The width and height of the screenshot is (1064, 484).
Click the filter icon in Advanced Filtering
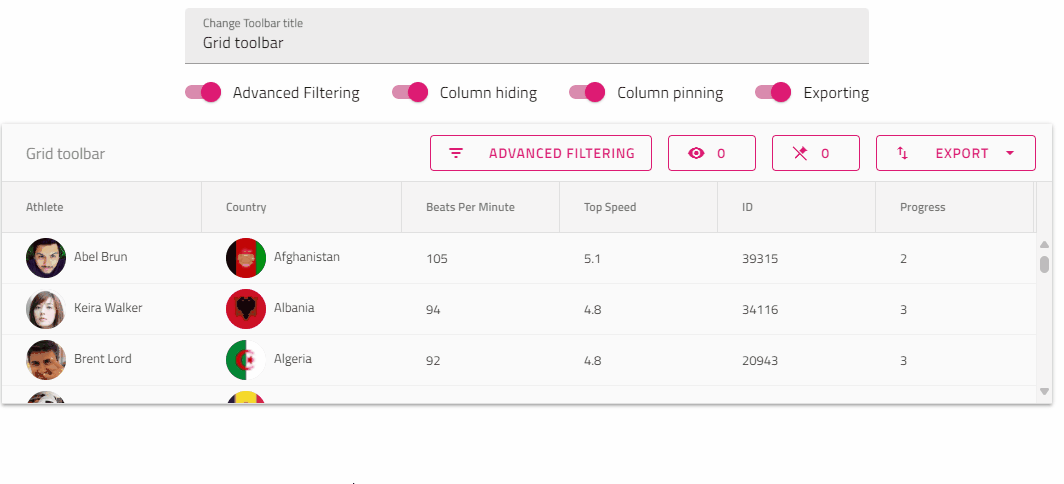coord(456,153)
